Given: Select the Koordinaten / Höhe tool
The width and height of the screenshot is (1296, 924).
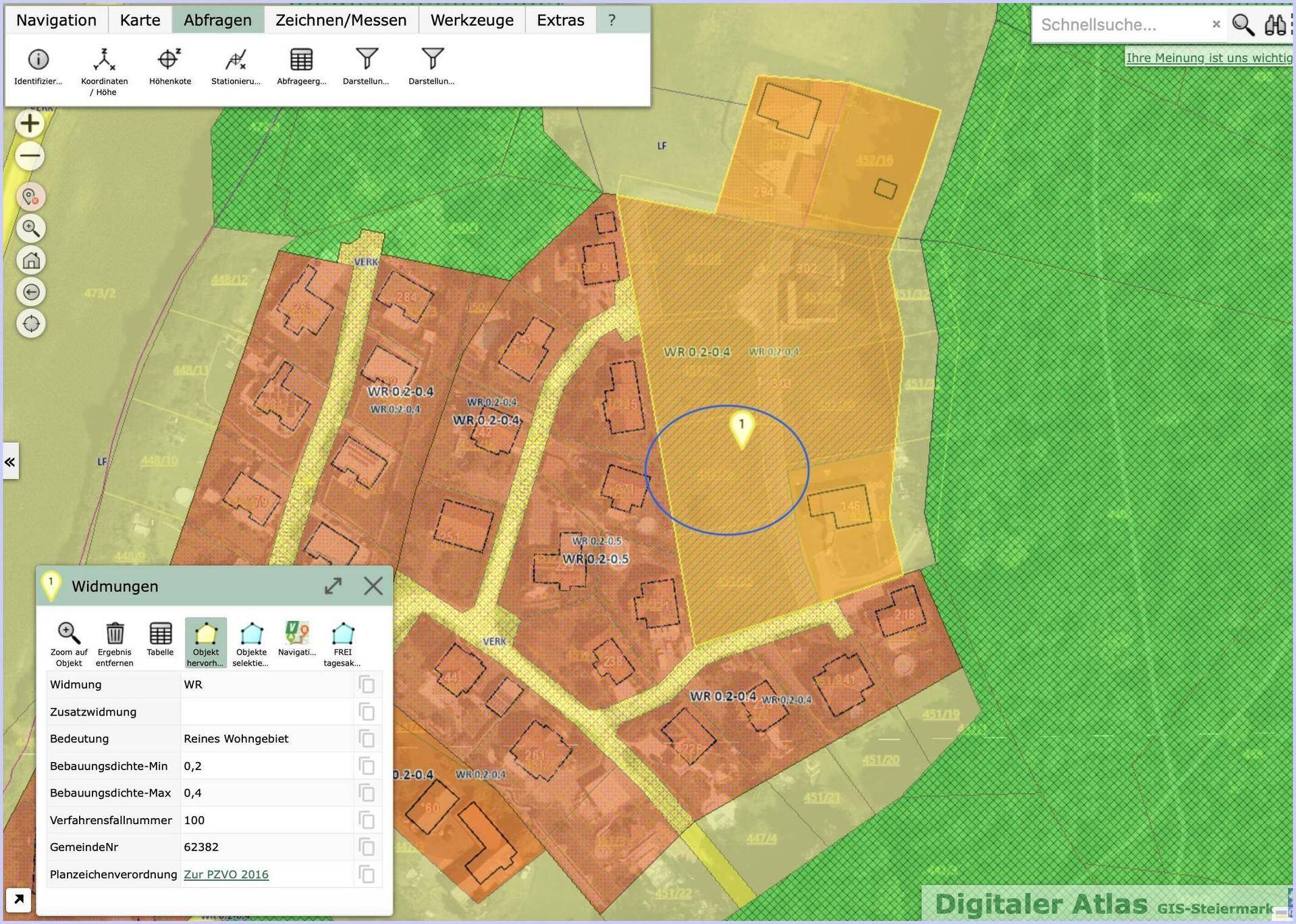Looking at the screenshot, I should click(104, 60).
